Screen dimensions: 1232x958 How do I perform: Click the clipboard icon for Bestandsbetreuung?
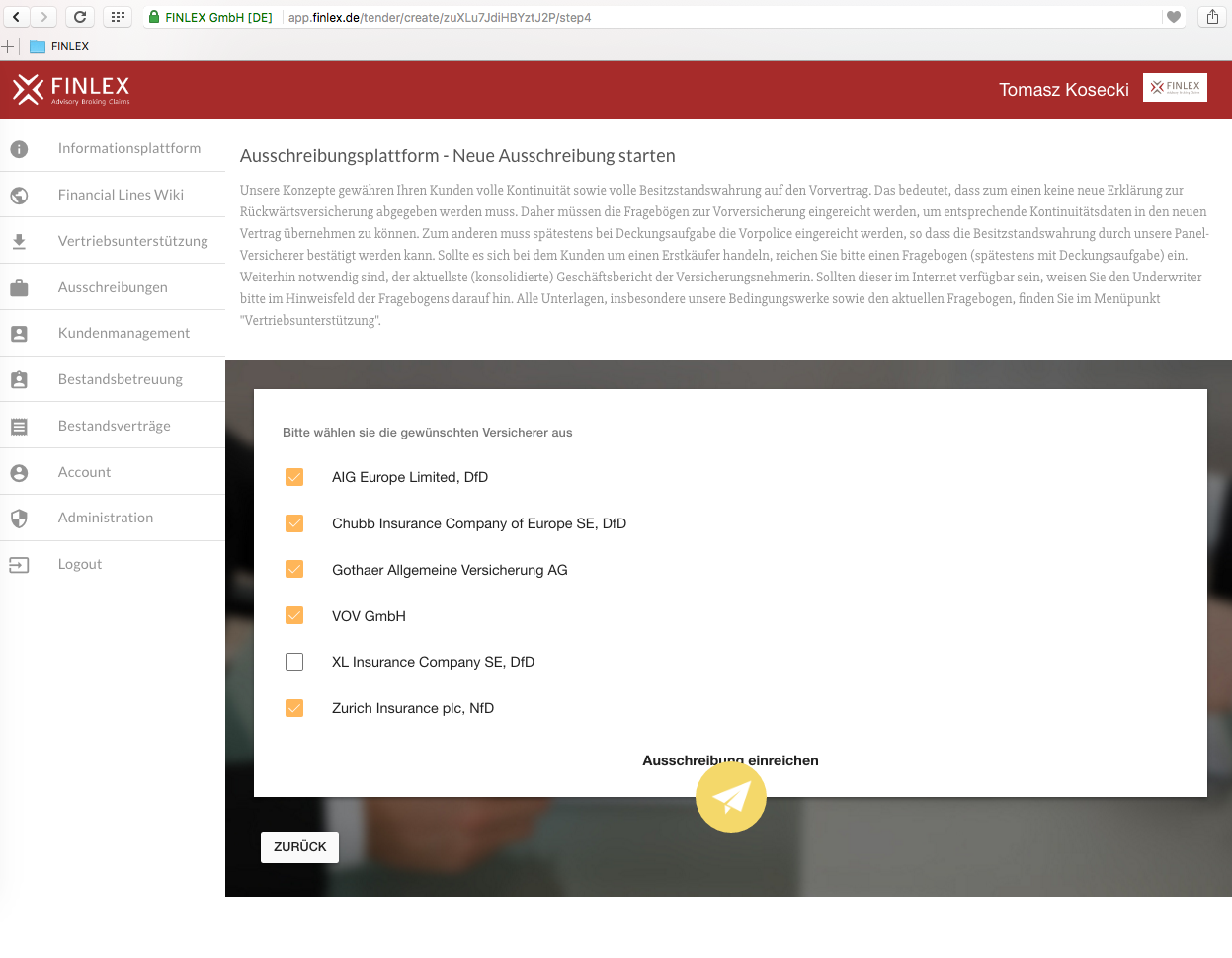tap(19, 379)
